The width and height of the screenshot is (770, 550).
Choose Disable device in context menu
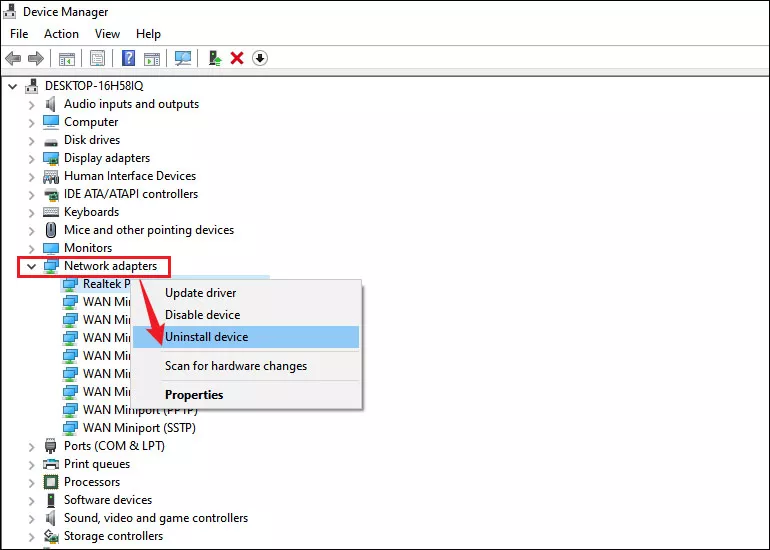point(246,315)
